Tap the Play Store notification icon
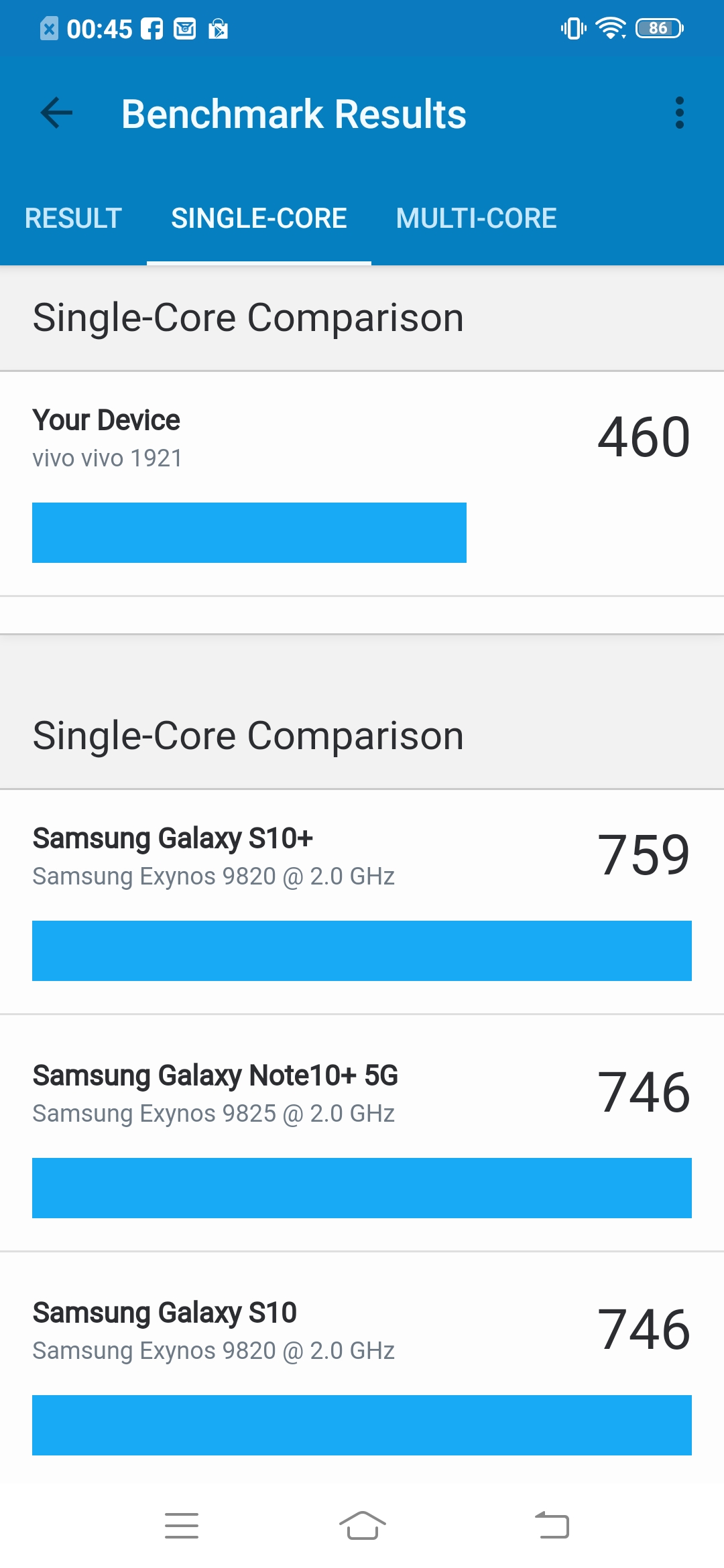Viewport: 724px width, 1568px height. point(218,29)
